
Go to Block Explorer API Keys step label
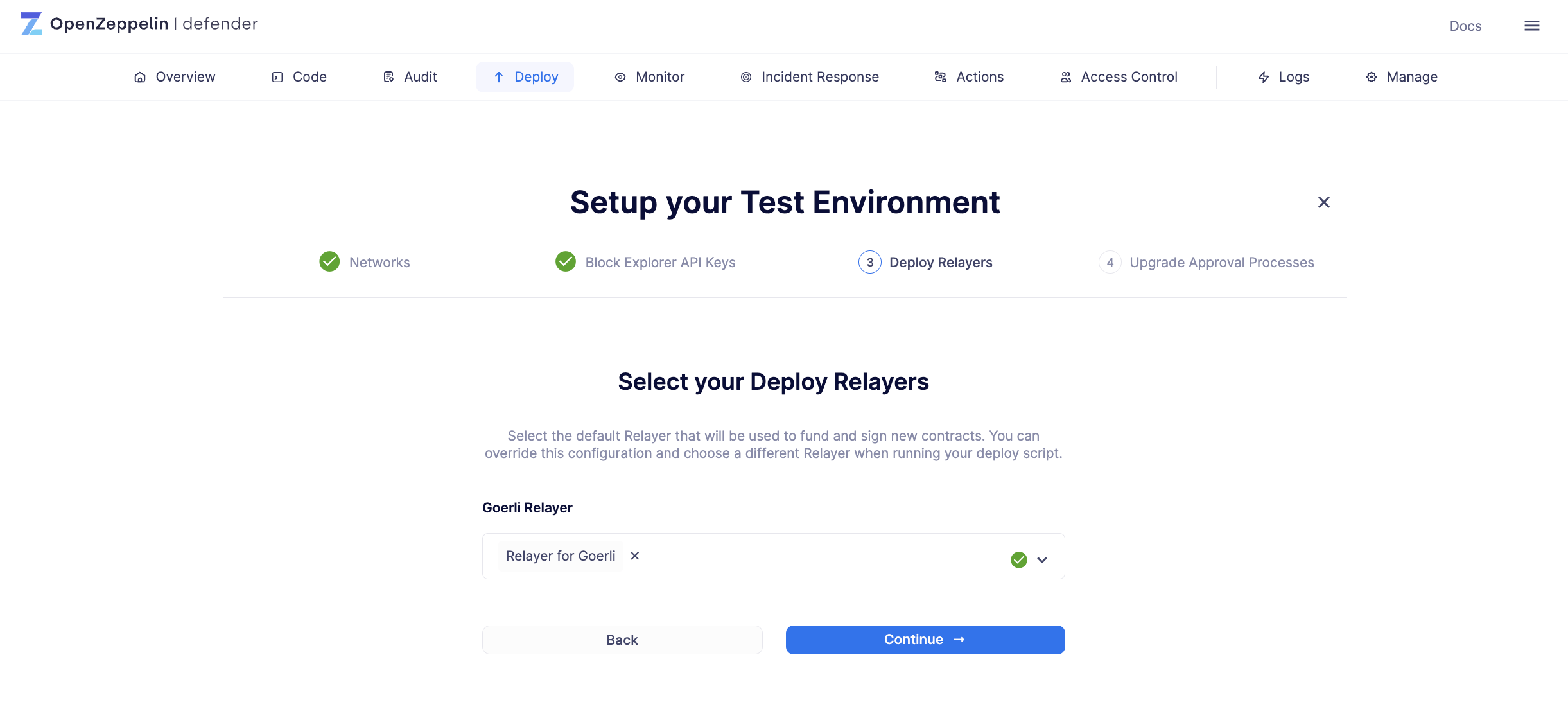coord(660,262)
